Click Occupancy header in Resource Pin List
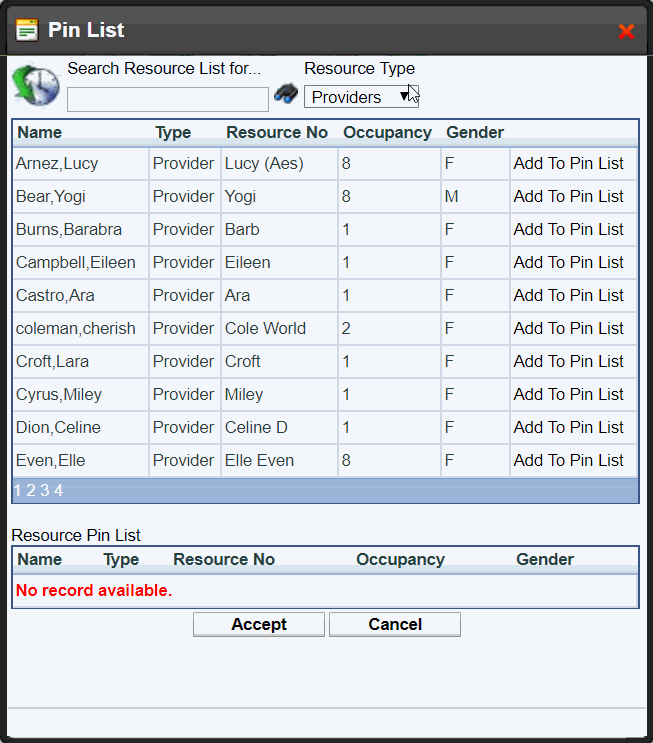653x743 pixels. [x=400, y=560]
